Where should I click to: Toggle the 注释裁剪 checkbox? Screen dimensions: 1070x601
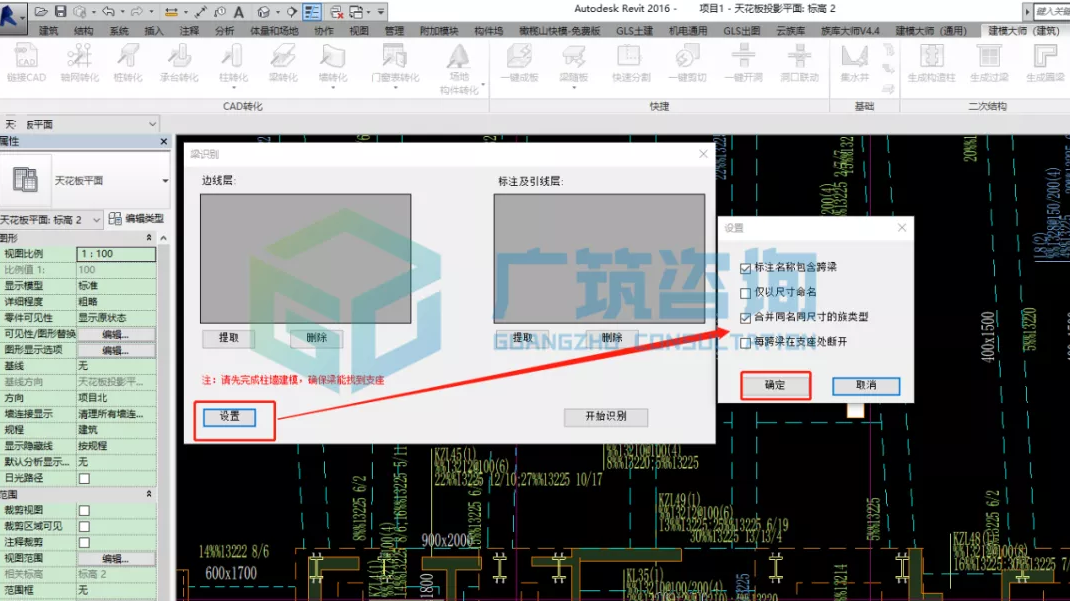click(x=84, y=542)
